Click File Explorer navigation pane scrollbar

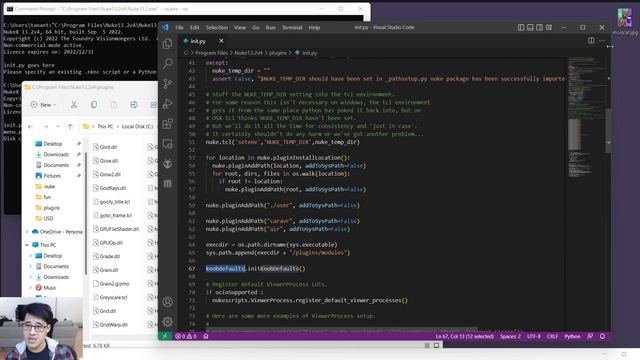click(86, 212)
